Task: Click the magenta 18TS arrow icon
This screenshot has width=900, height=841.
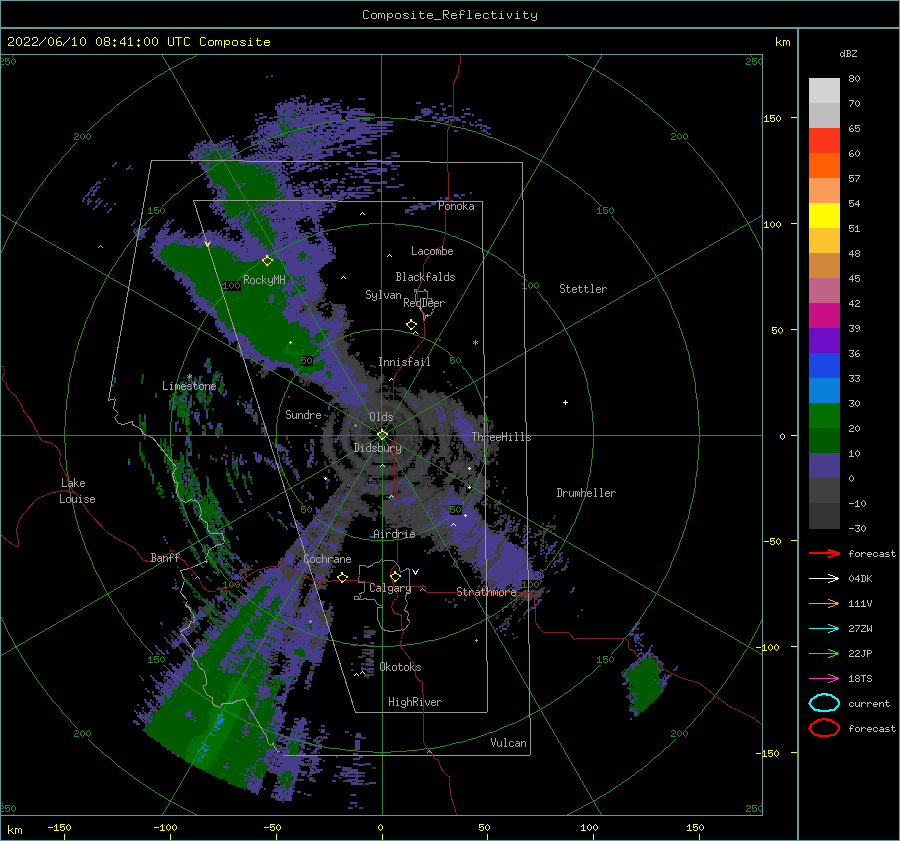Action: point(824,679)
